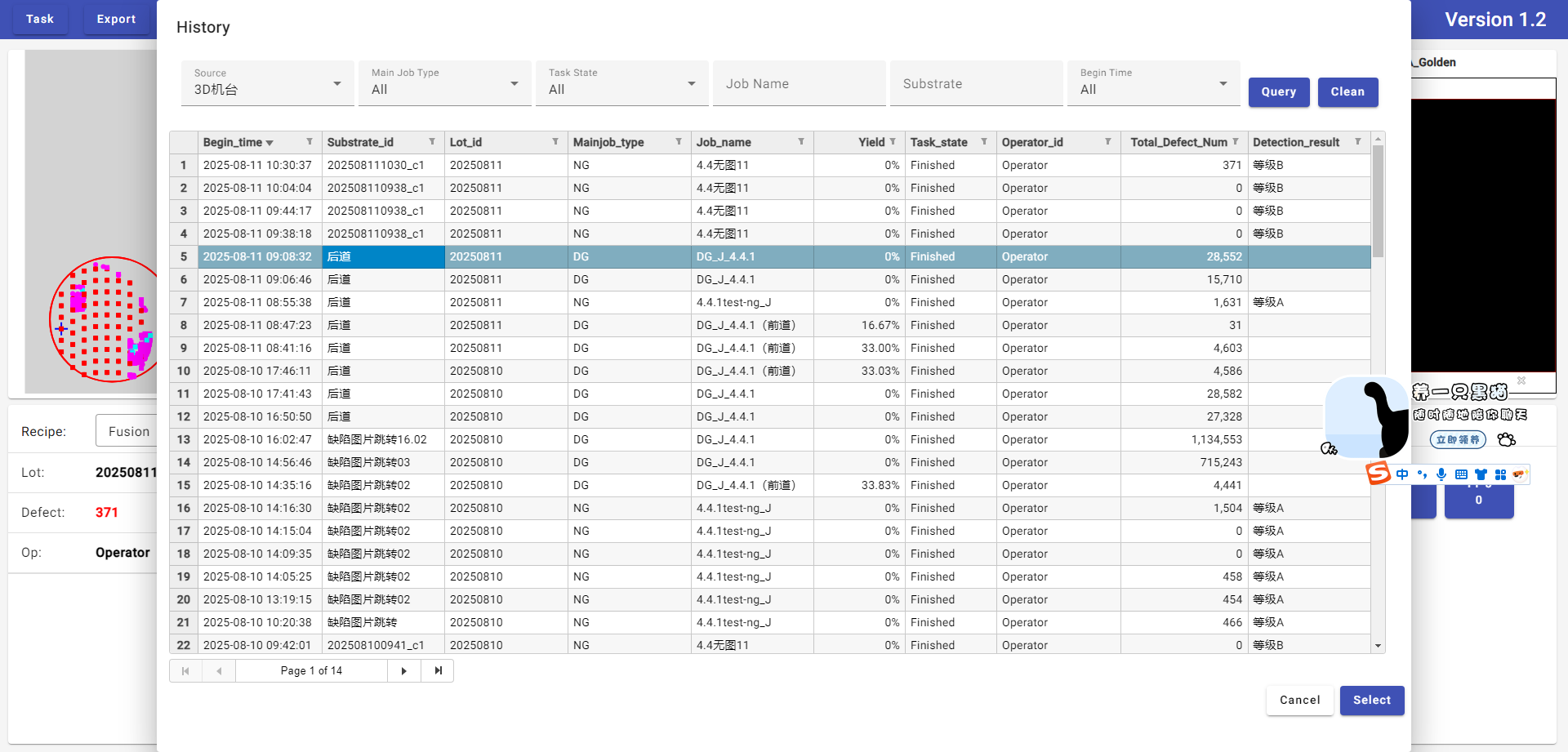
Task: Click the Select button
Action: tap(1371, 701)
